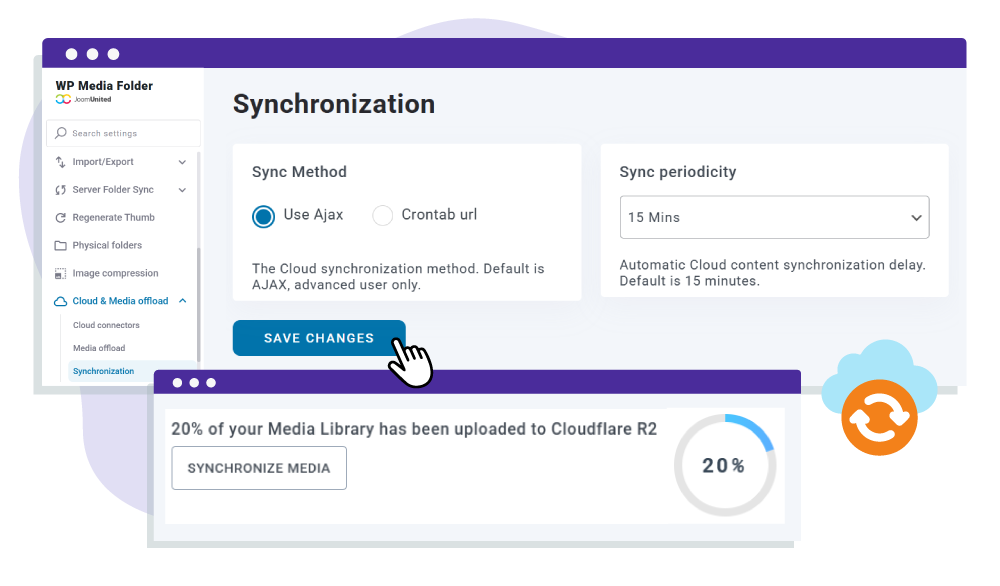Collapse the Cloud & Media offload section
Screen dimensions: 1000x586
(182, 300)
